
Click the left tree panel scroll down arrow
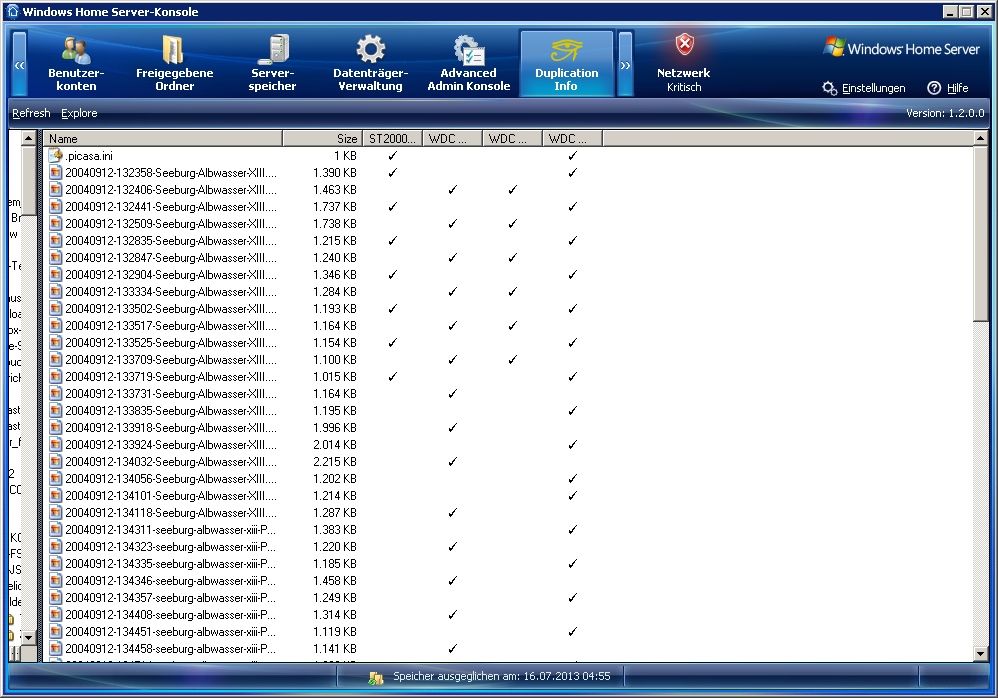(x=28, y=636)
